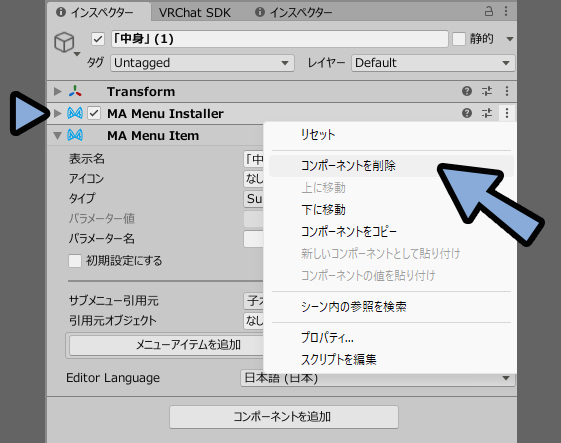561x443 pixels.
Task: Open Transform help reference icon
Action: point(467,91)
